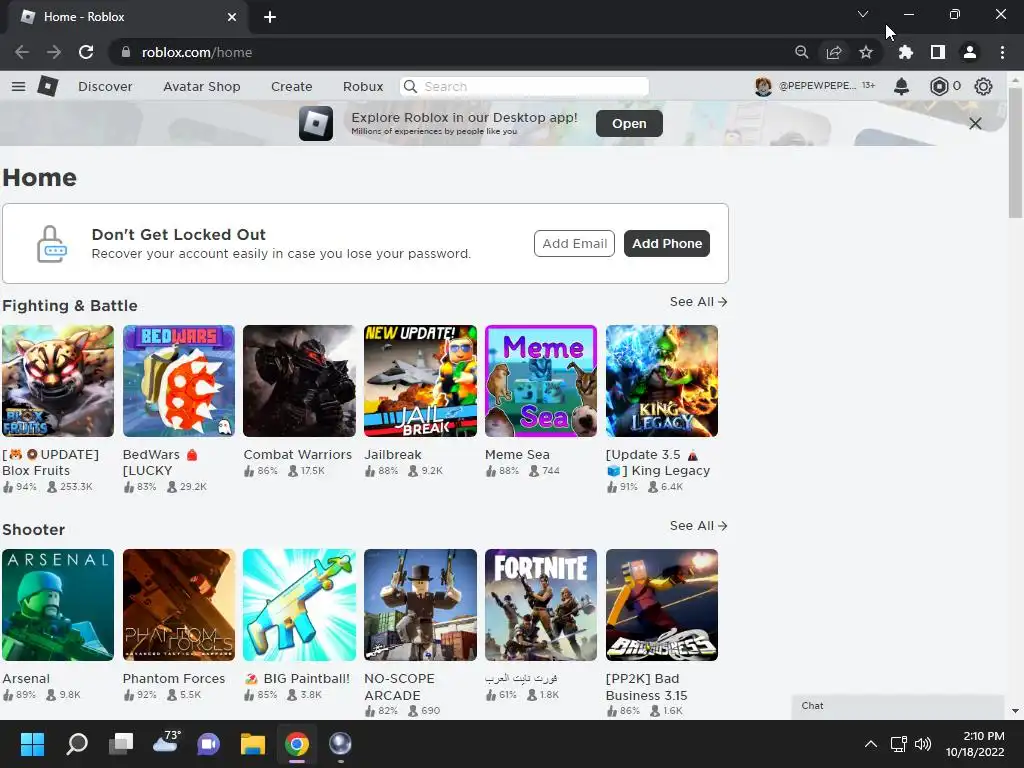Go forward in browser history
Screen dimensions: 1024x768
point(54,52)
